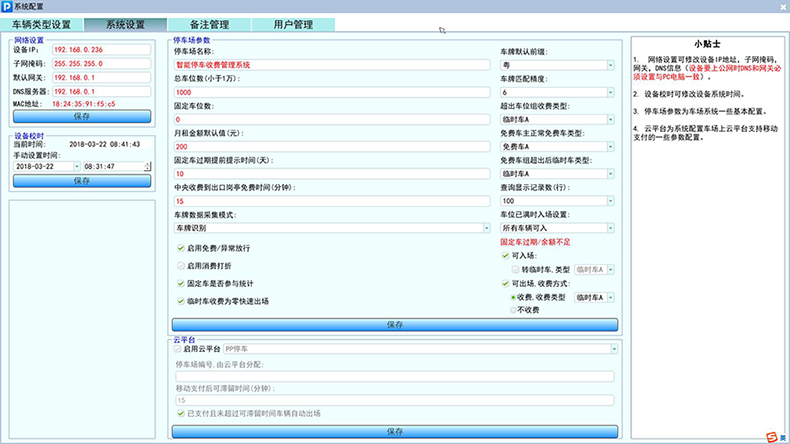Expand the 车牌默认前缀 dropdown
The image size is (790, 444).
(x=609, y=65)
